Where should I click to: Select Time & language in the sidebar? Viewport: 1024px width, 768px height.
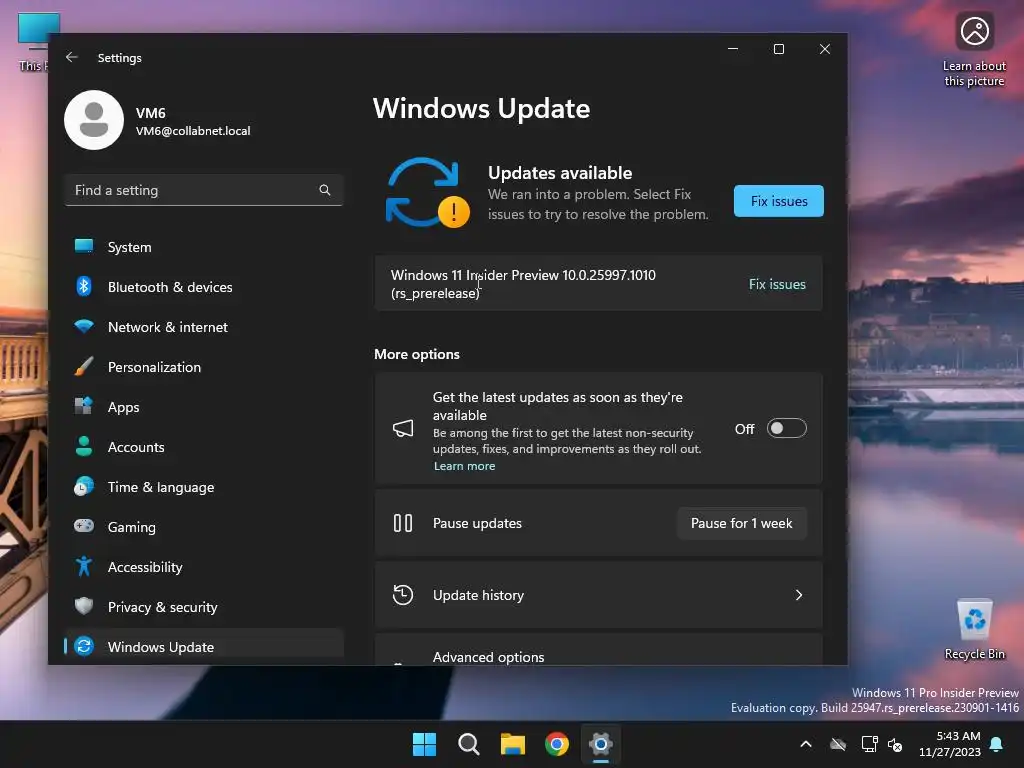point(204,487)
